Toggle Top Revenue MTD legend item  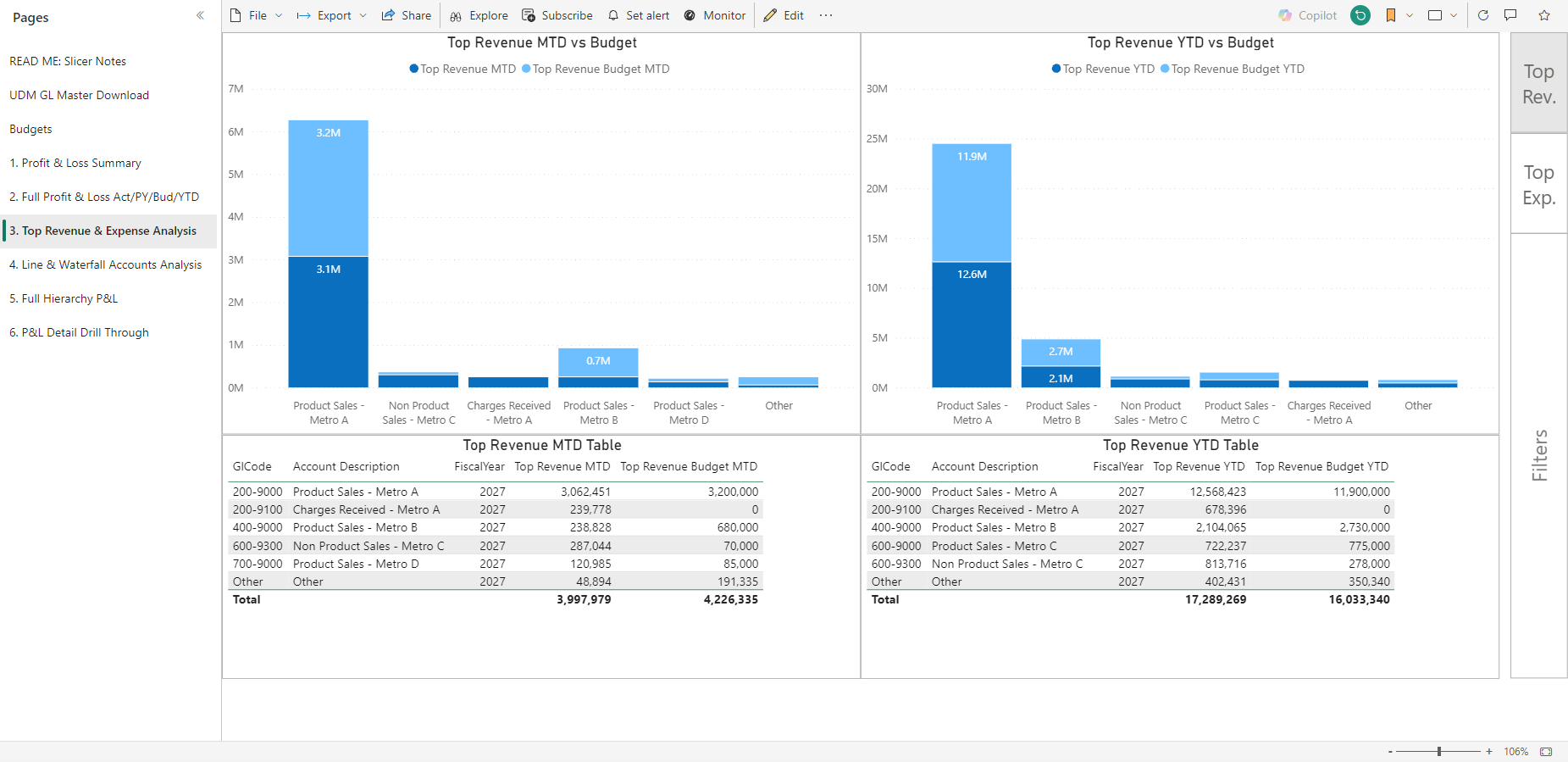(x=463, y=69)
